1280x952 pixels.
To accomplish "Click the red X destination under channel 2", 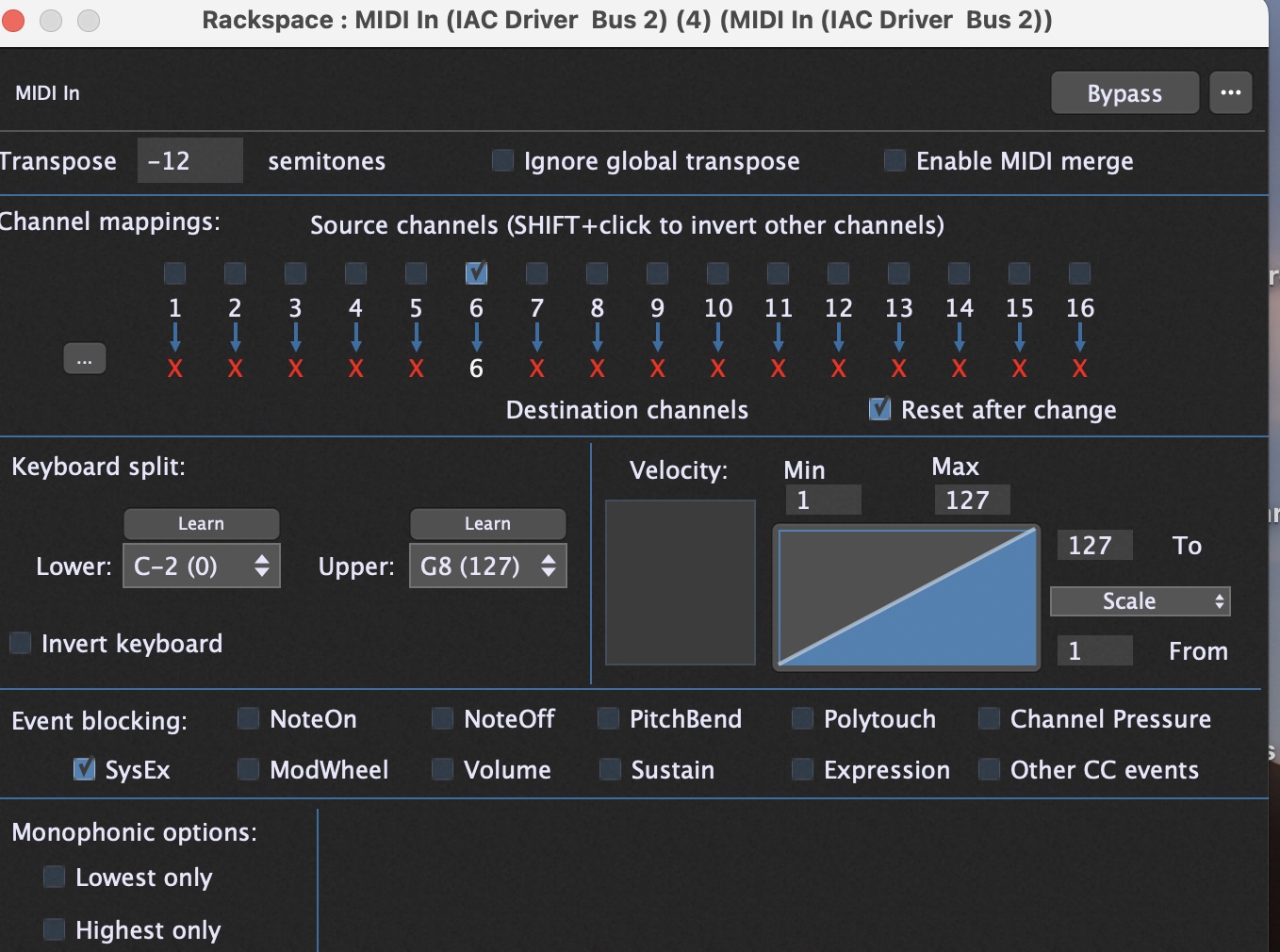I will [x=236, y=369].
